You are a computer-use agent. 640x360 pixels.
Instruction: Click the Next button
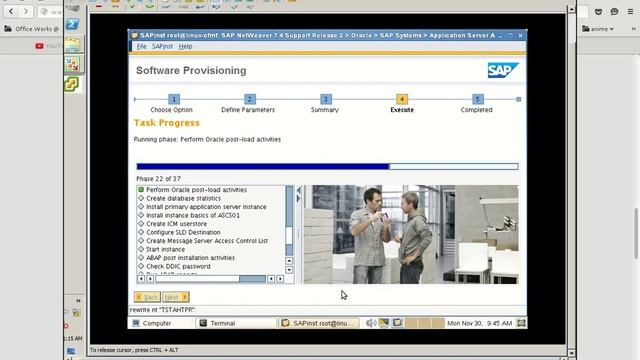point(176,297)
